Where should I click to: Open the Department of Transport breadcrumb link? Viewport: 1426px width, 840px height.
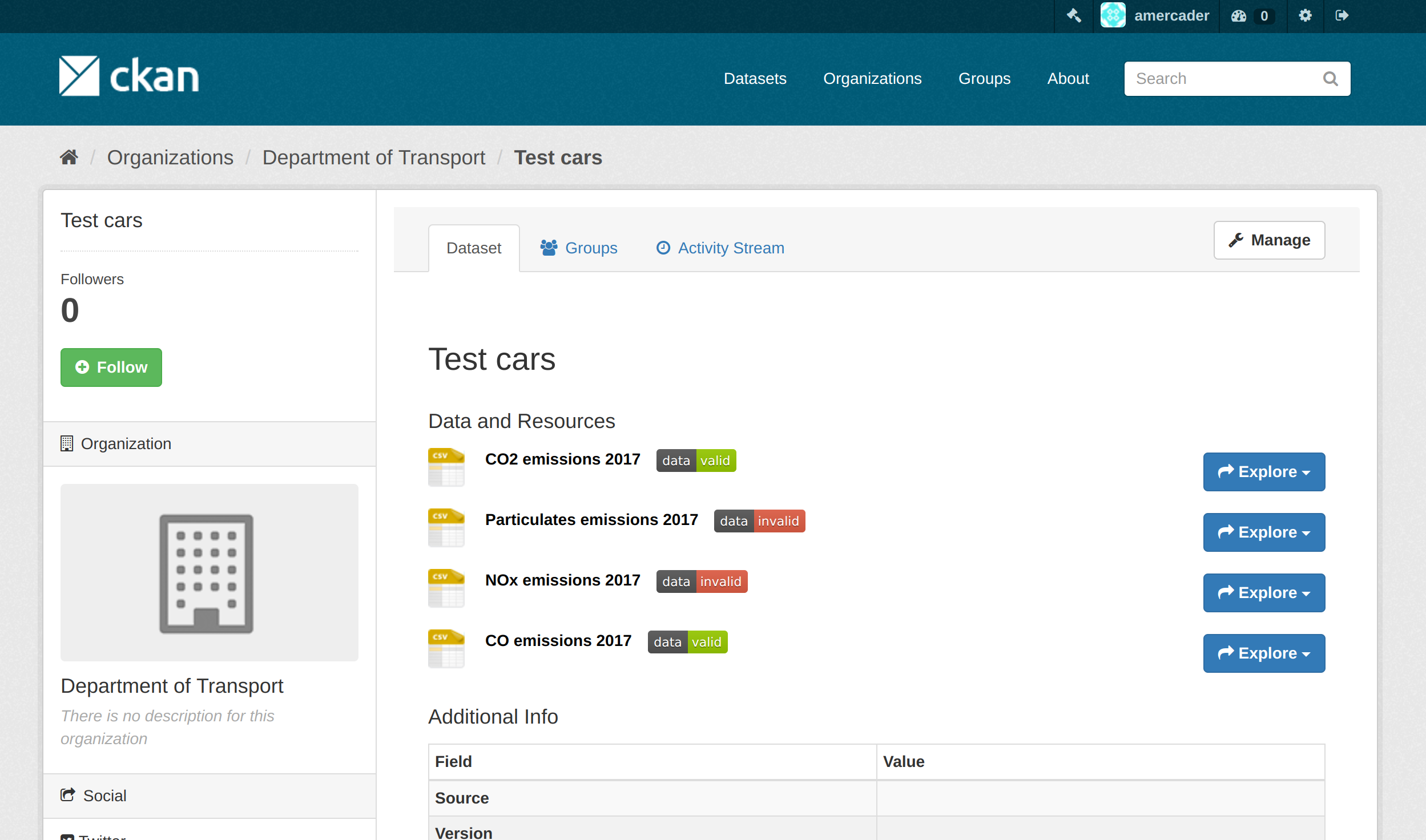[x=374, y=157]
